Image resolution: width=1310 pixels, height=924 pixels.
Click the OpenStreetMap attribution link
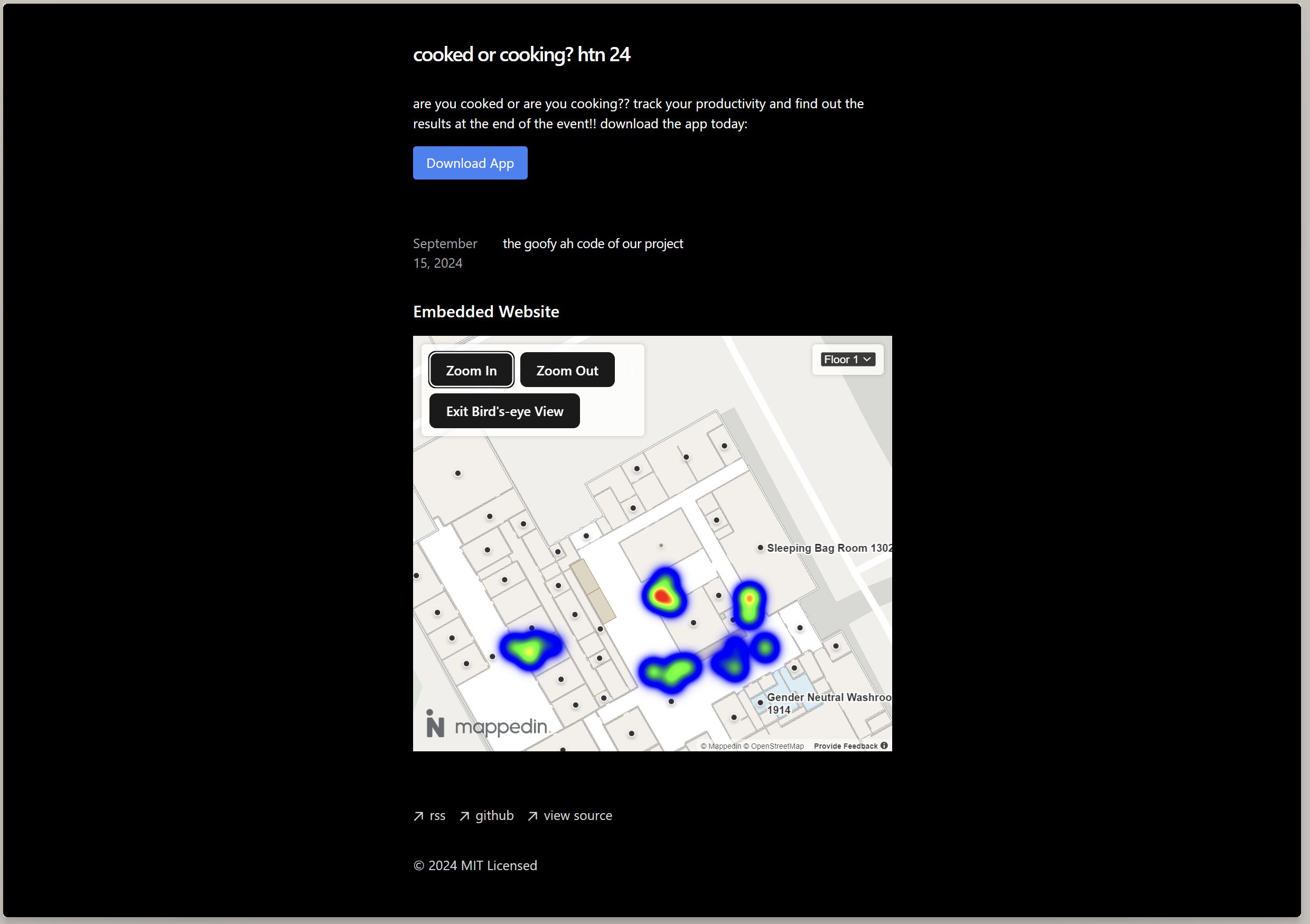(774, 746)
